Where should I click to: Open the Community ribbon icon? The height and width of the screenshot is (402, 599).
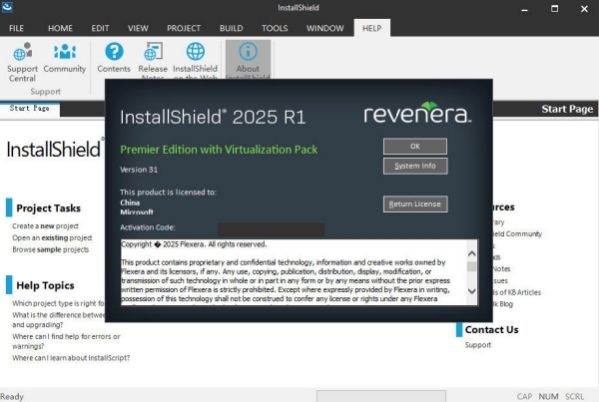point(65,58)
